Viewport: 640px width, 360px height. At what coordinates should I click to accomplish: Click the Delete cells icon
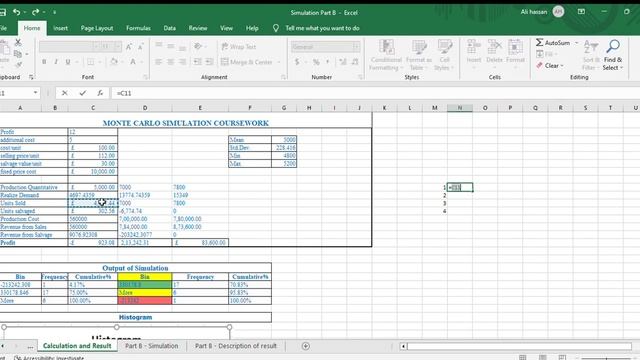pyautogui.click(x=494, y=47)
